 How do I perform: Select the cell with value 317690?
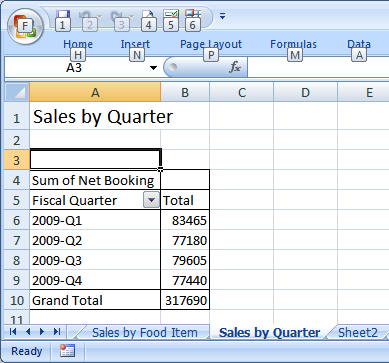pos(185,300)
